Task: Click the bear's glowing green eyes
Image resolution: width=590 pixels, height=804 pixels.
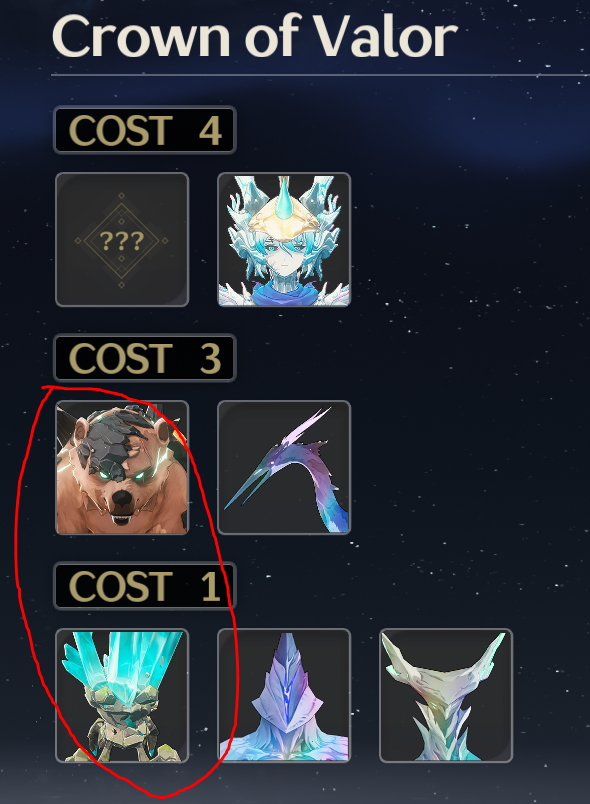Action: (x=121, y=475)
